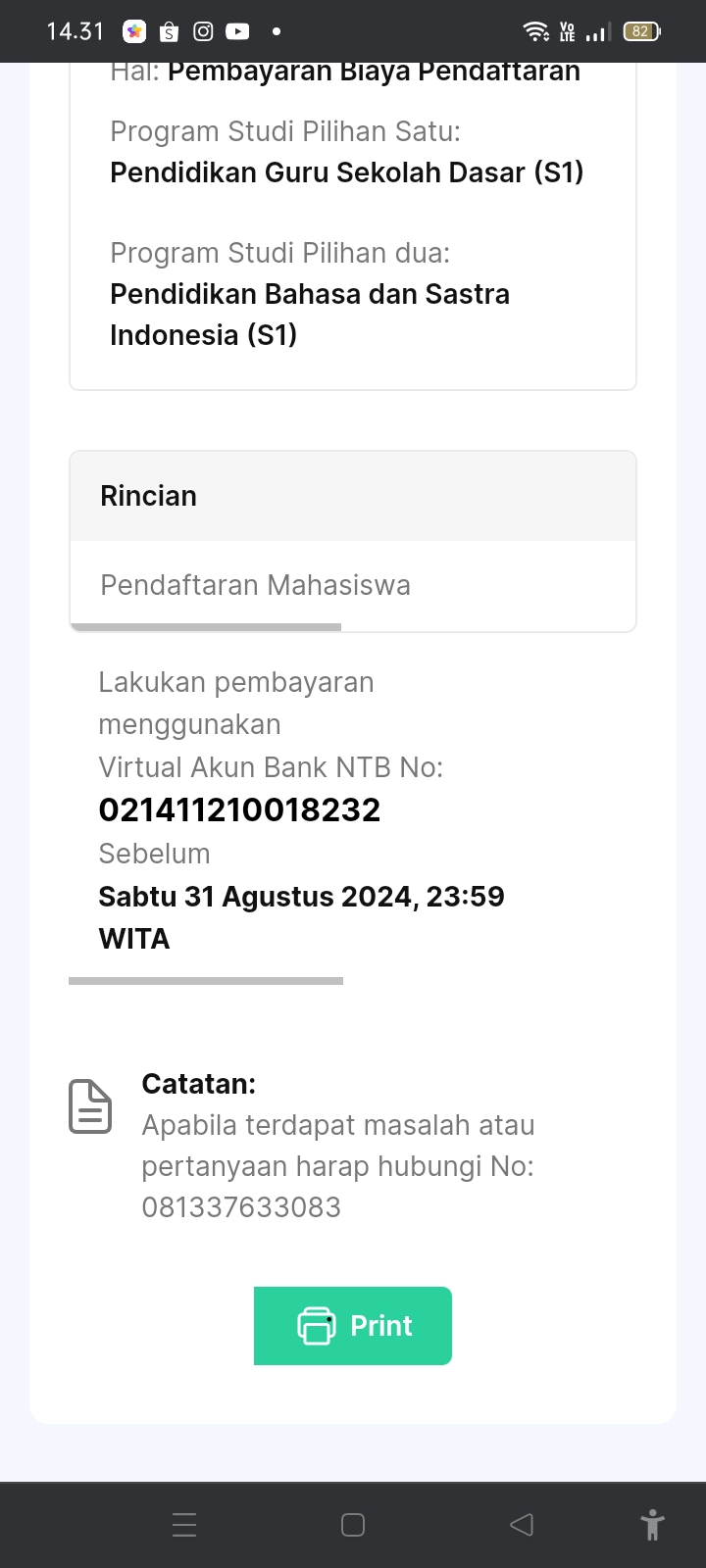The height and width of the screenshot is (1568, 706).
Task: Tap the colorful star app notification icon
Action: click(134, 31)
